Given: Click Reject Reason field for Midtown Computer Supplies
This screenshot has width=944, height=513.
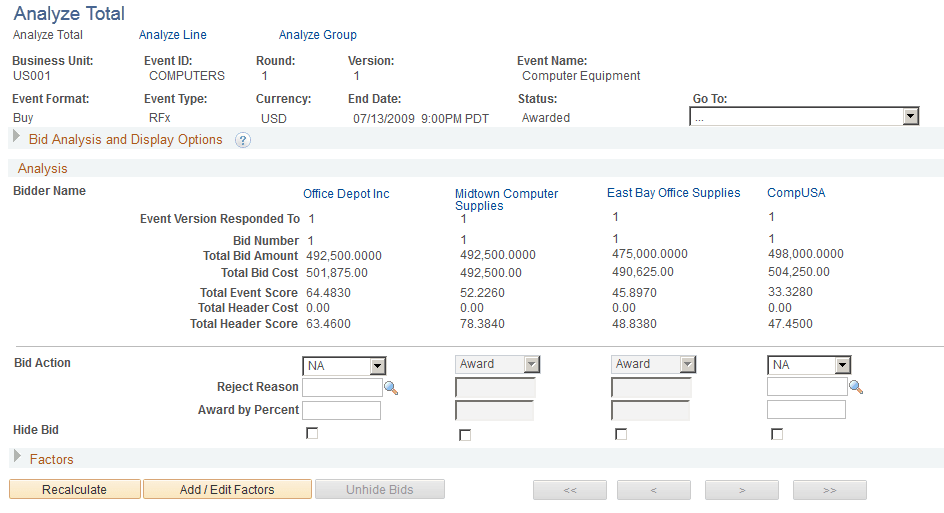Looking at the screenshot, I should tap(495, 388).
